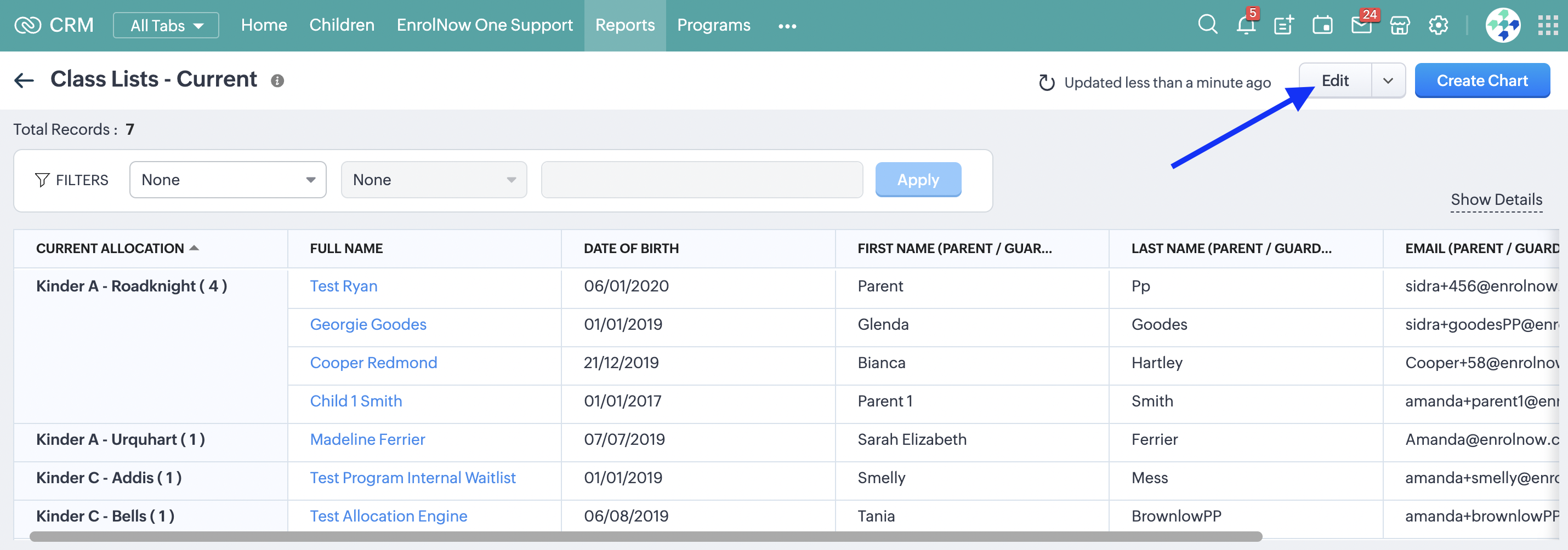The image size is (1568, 550).
Task: Click the Create Chart button
Action: (x=1481, y=81)
